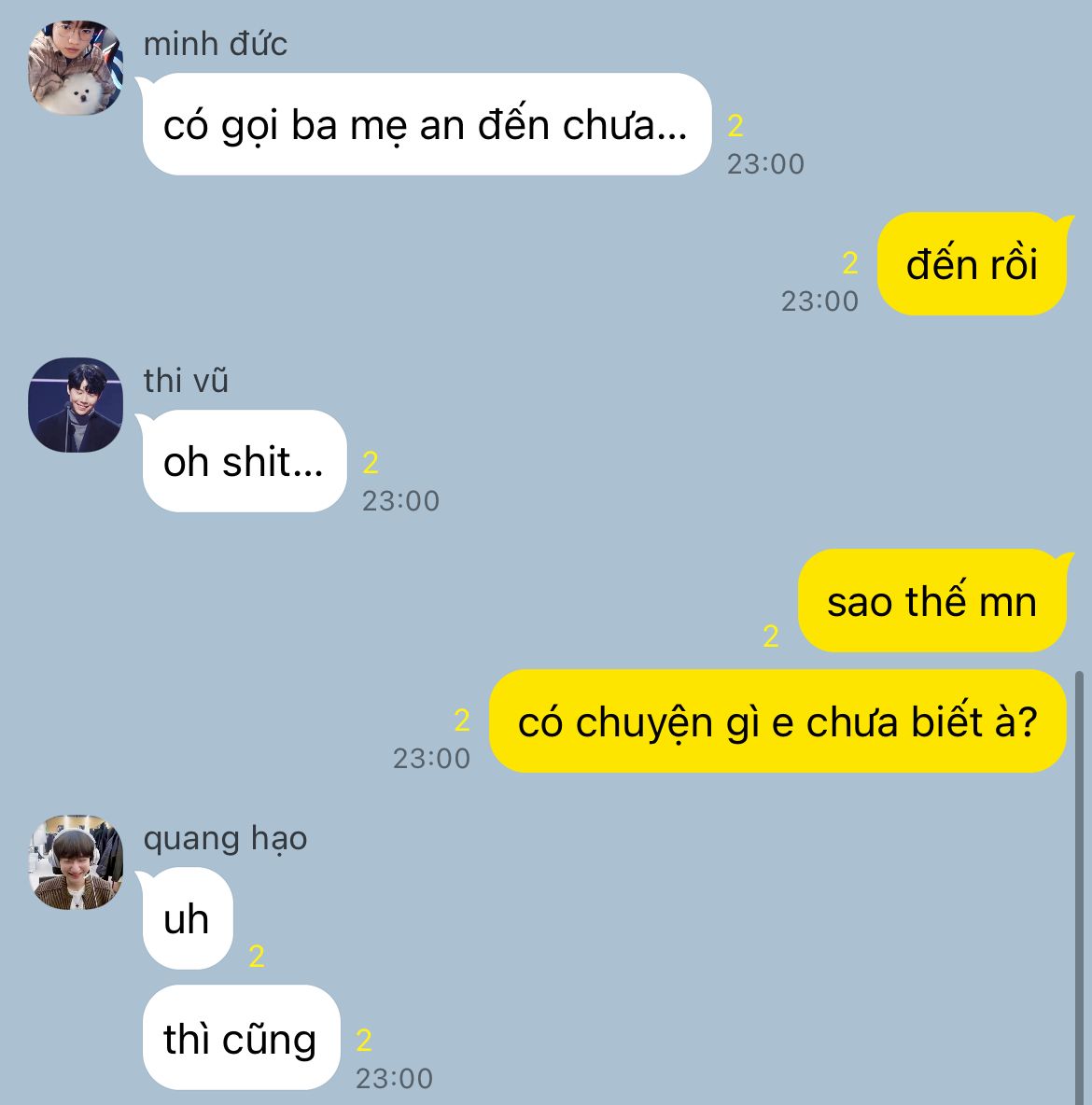Tap the 'thì cũng' message bubble
The height and width of the screenshot is (1105, 1092).
[241, 1038]
